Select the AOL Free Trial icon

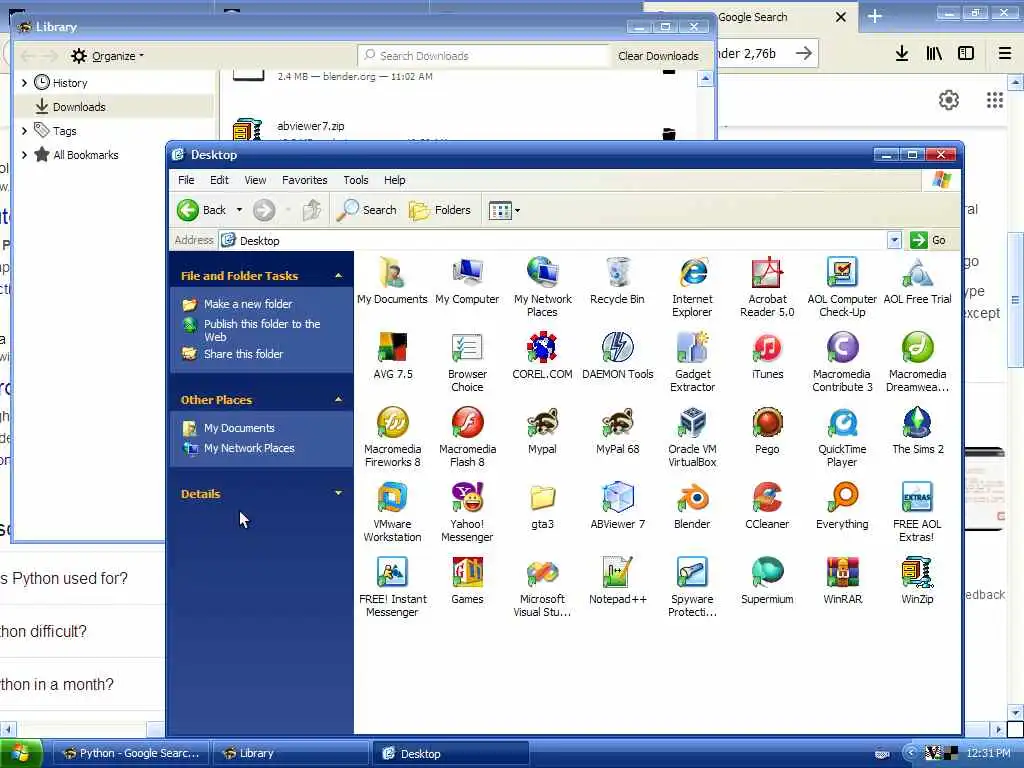pos(917,281)
